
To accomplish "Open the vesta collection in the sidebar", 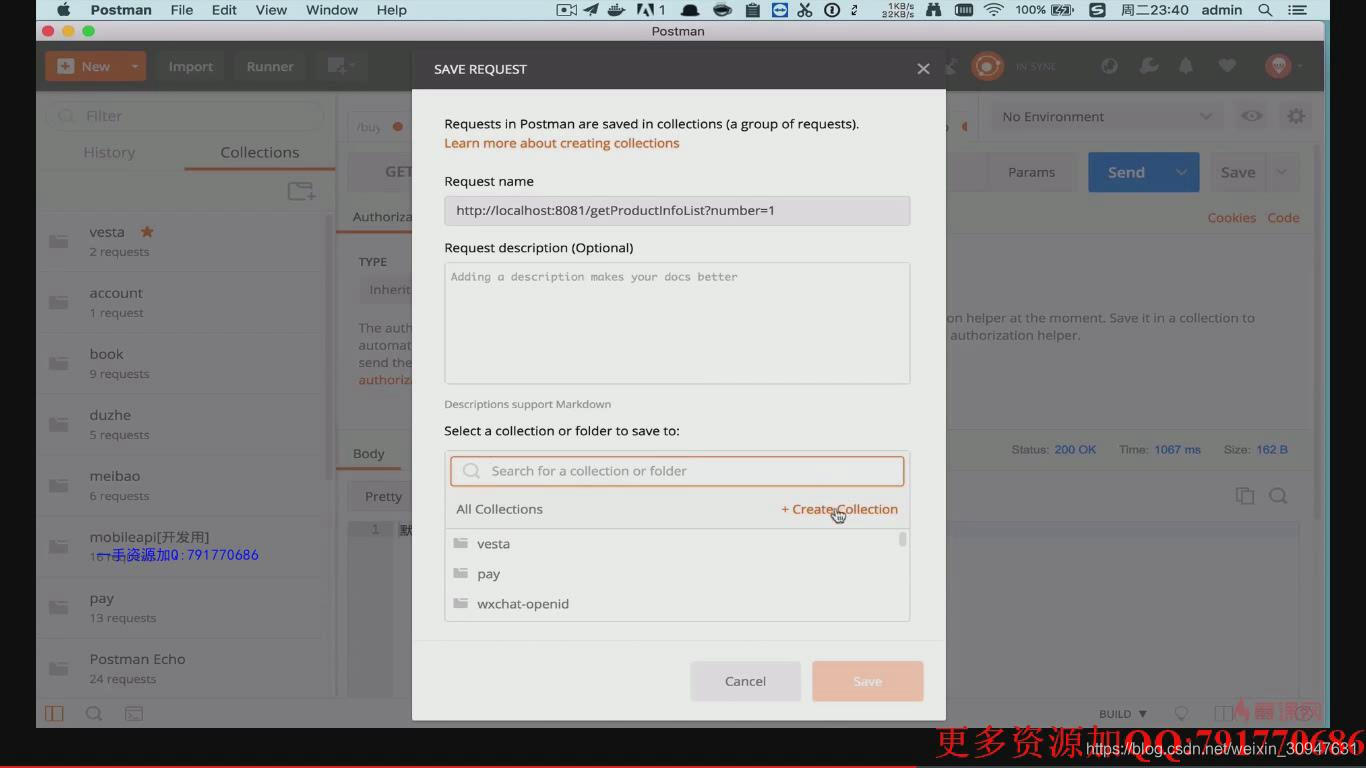I will pos(180,241).
